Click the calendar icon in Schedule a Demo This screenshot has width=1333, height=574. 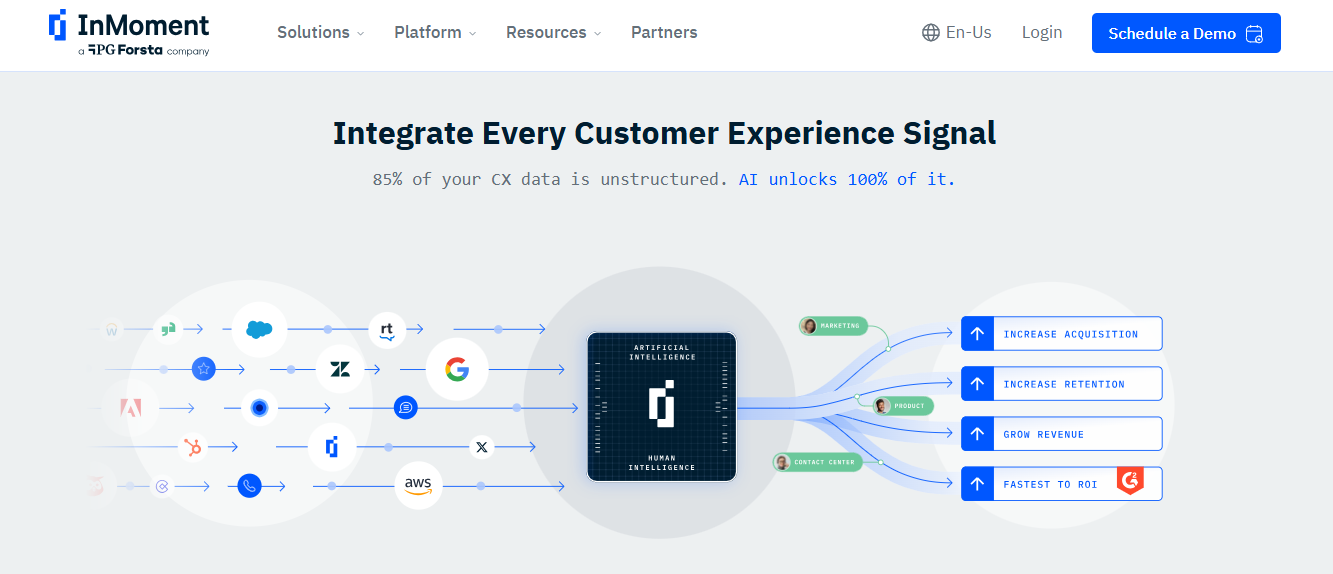[x=1254, y=34]
